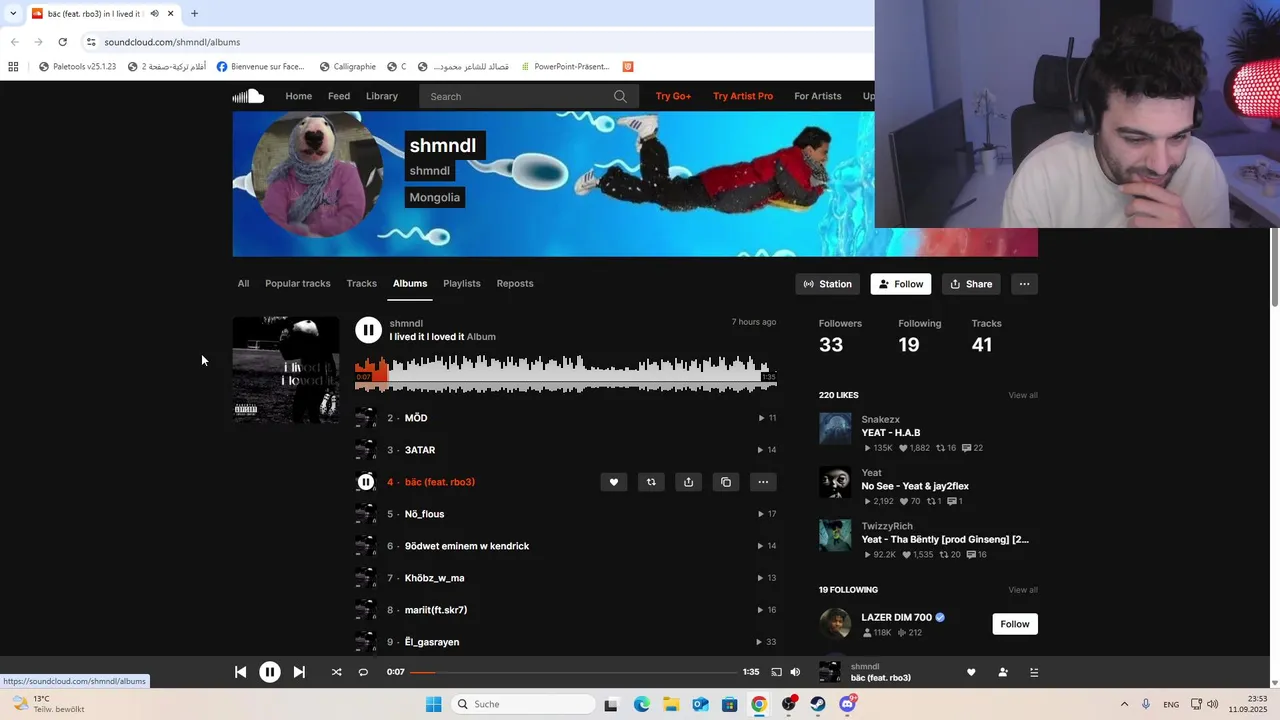Like the track bāc (feat. rbo3)

pyautogui.click(x=614, y=482)
